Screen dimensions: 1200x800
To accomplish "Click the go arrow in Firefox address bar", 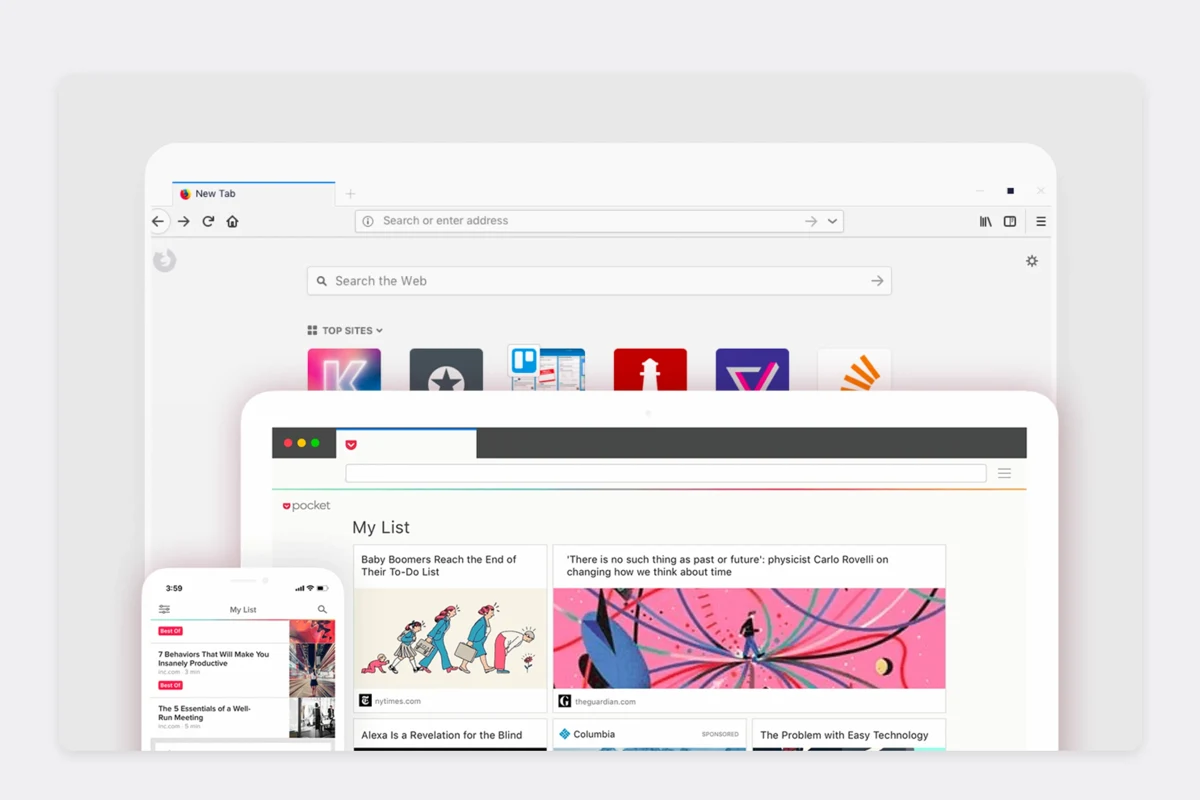I will (811, 221).
